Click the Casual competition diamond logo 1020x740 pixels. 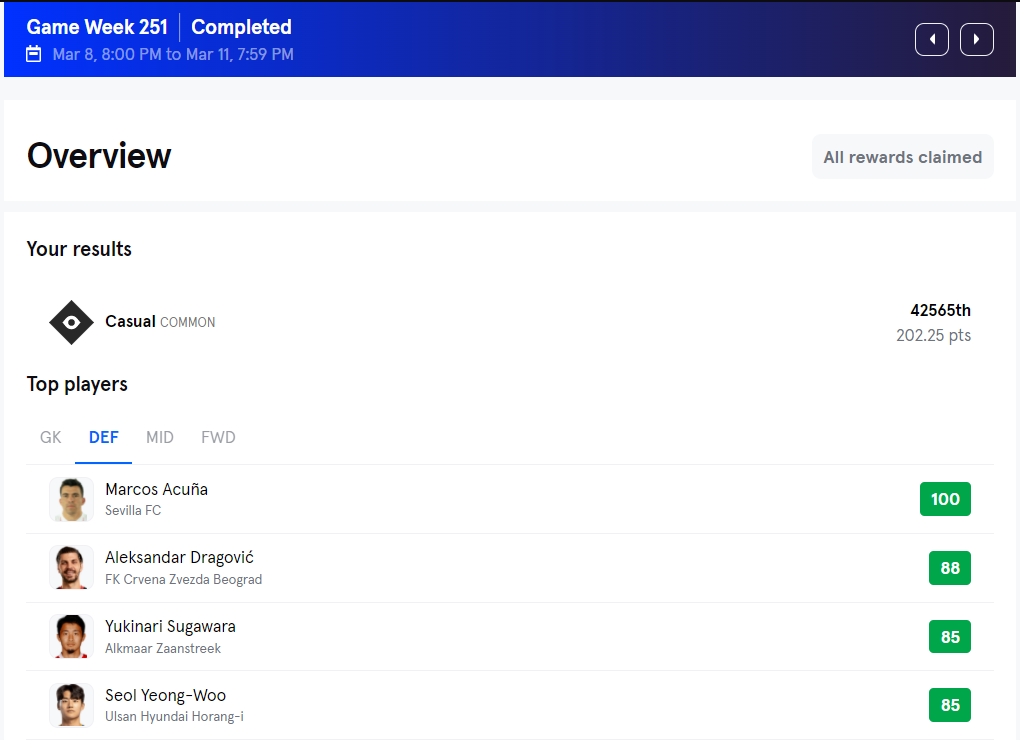click(x=72, y=323)
